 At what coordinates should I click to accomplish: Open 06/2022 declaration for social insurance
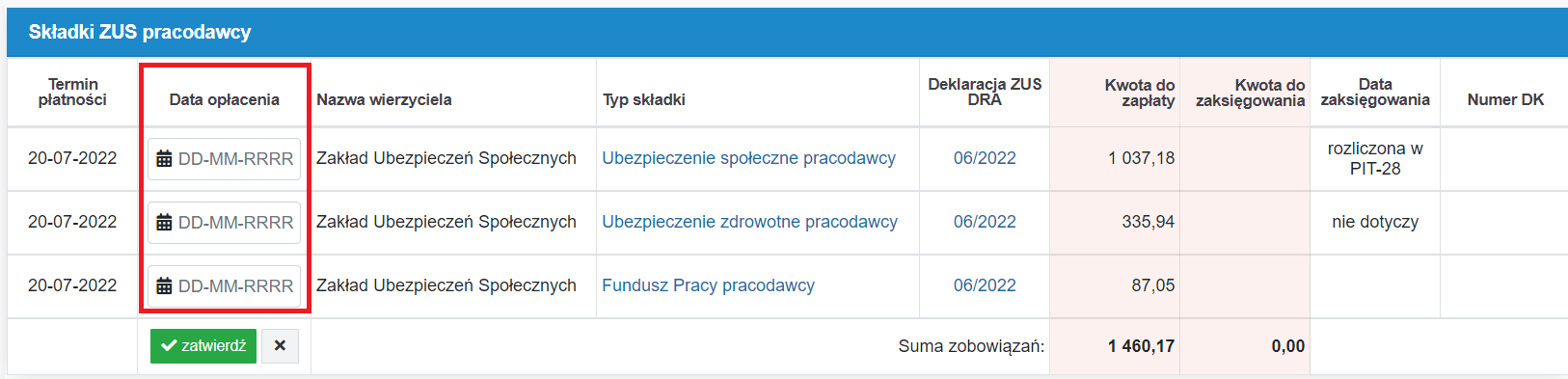click(x=985, y=158)
